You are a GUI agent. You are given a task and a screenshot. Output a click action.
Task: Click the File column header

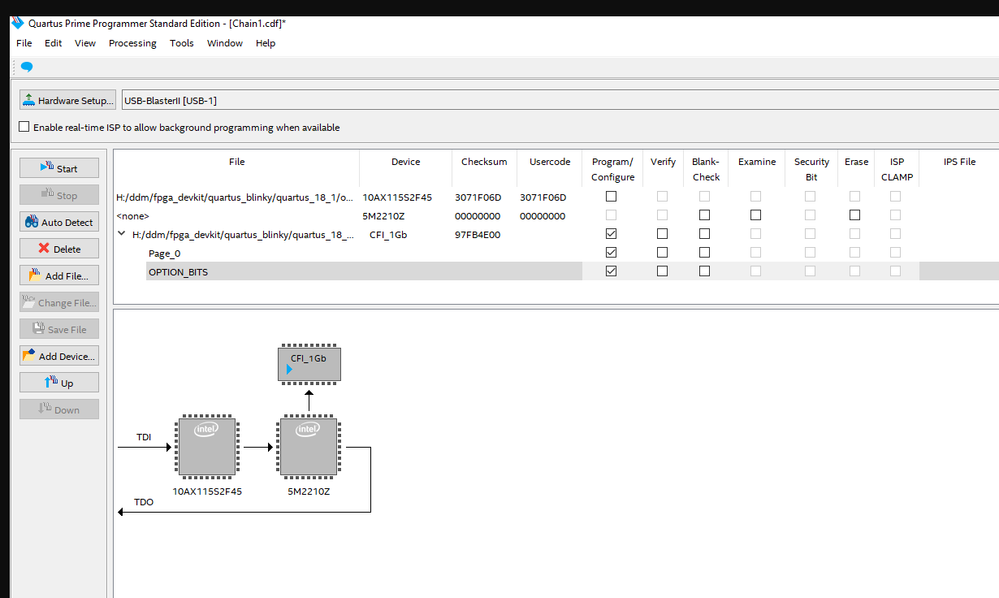(236, 162)
